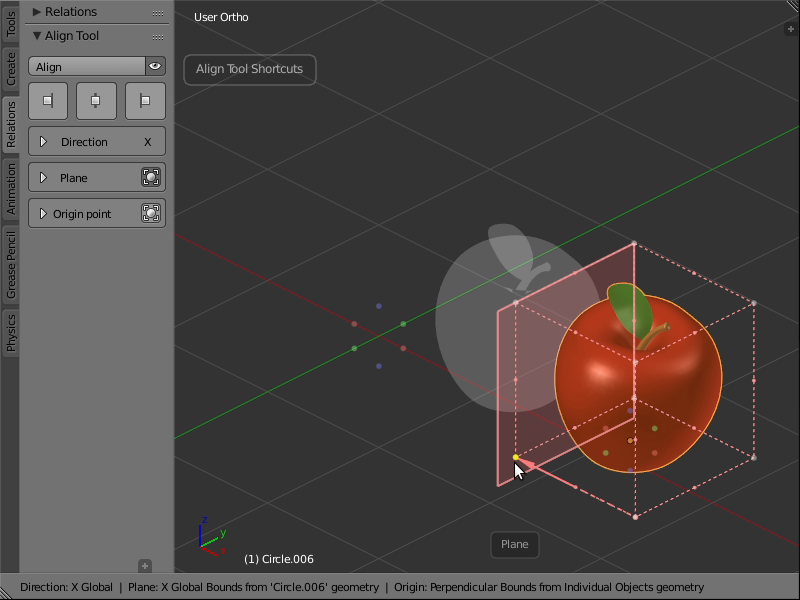Image resolution: width=800 pixels, height=600 pixels.
Task: Click the geometry picker icon beside Plane
Action: tap(153, 177)
